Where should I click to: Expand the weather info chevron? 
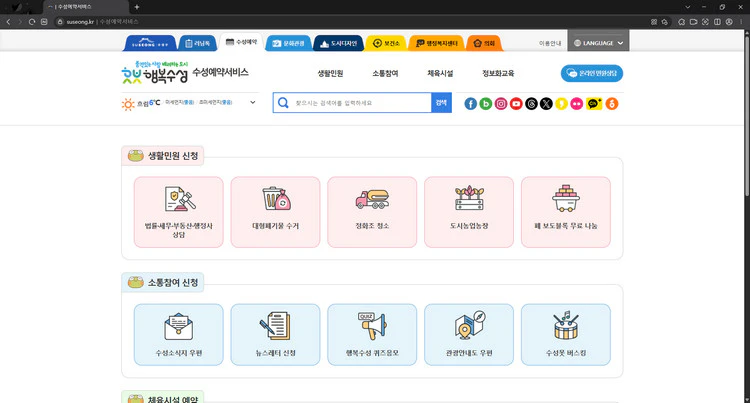(253, 102)
